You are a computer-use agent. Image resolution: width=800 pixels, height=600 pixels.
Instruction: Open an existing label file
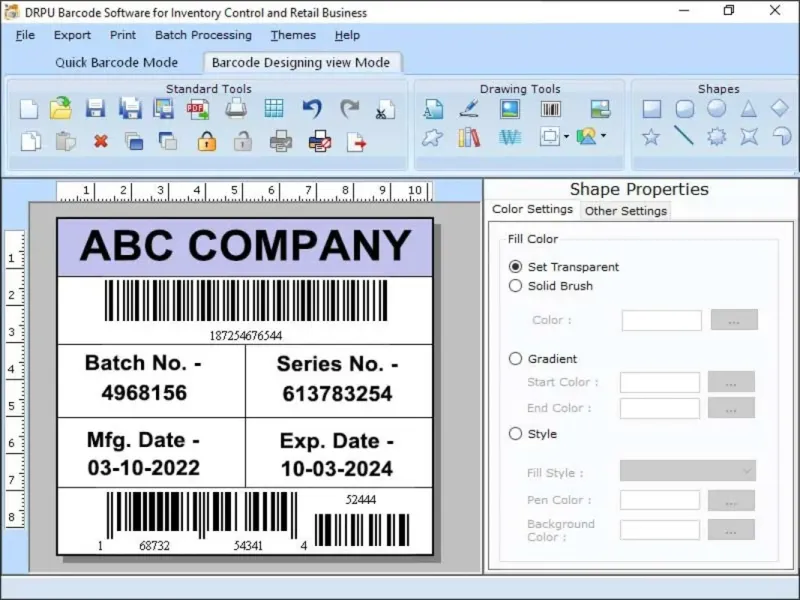[x=61, y=108]
